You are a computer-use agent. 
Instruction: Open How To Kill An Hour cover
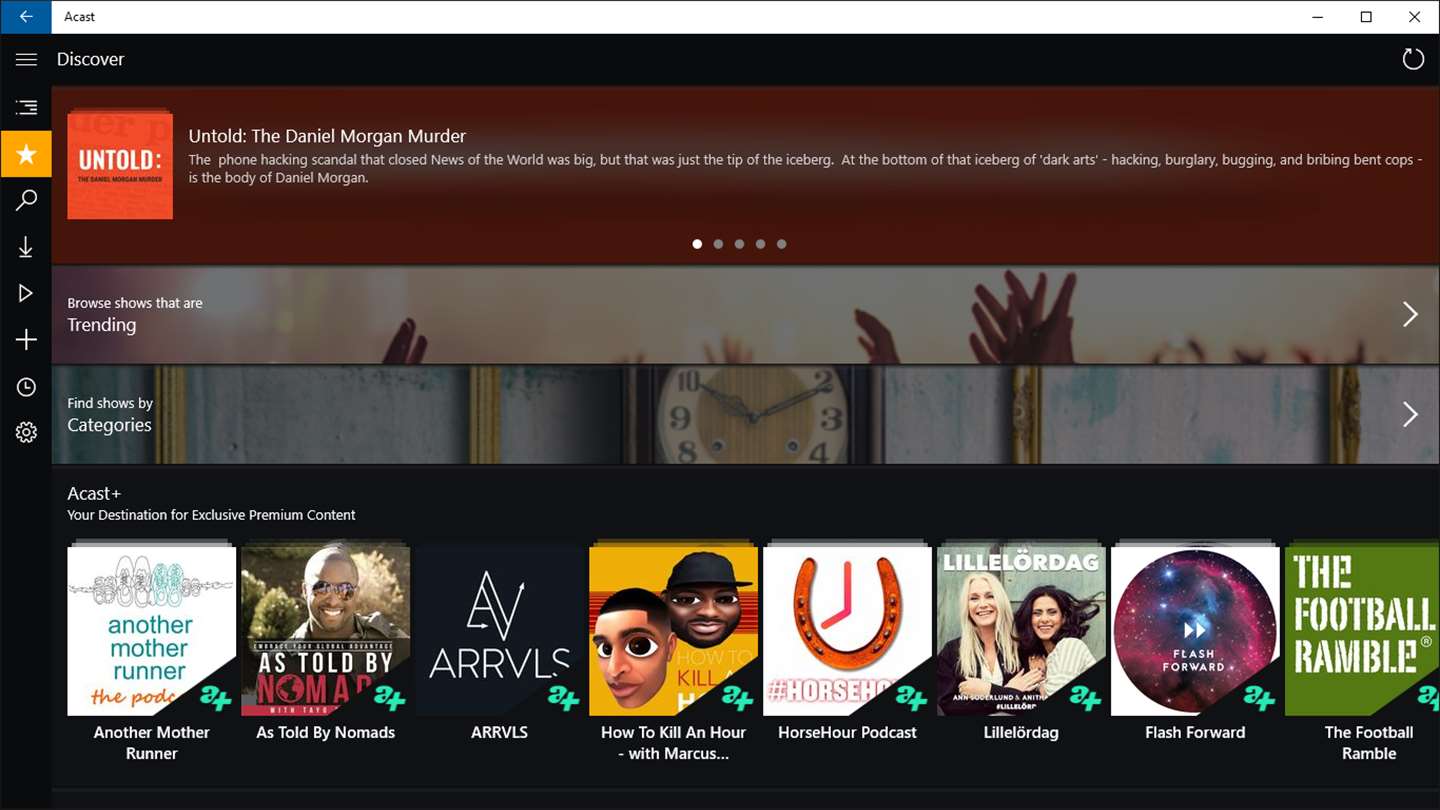click(x=674, y=630)
